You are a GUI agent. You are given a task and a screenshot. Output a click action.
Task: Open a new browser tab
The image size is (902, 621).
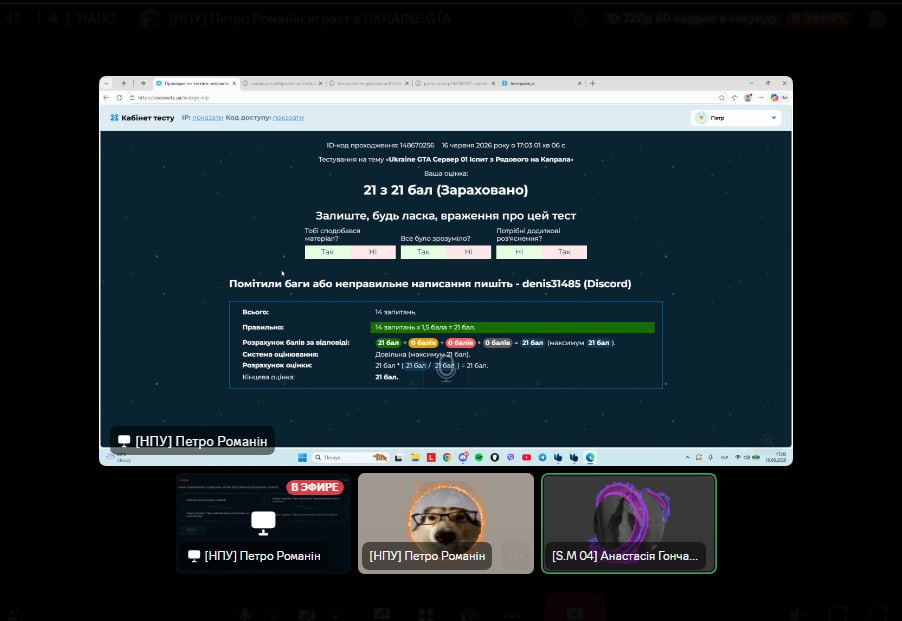pyautogui.click(x=593, y=83)
